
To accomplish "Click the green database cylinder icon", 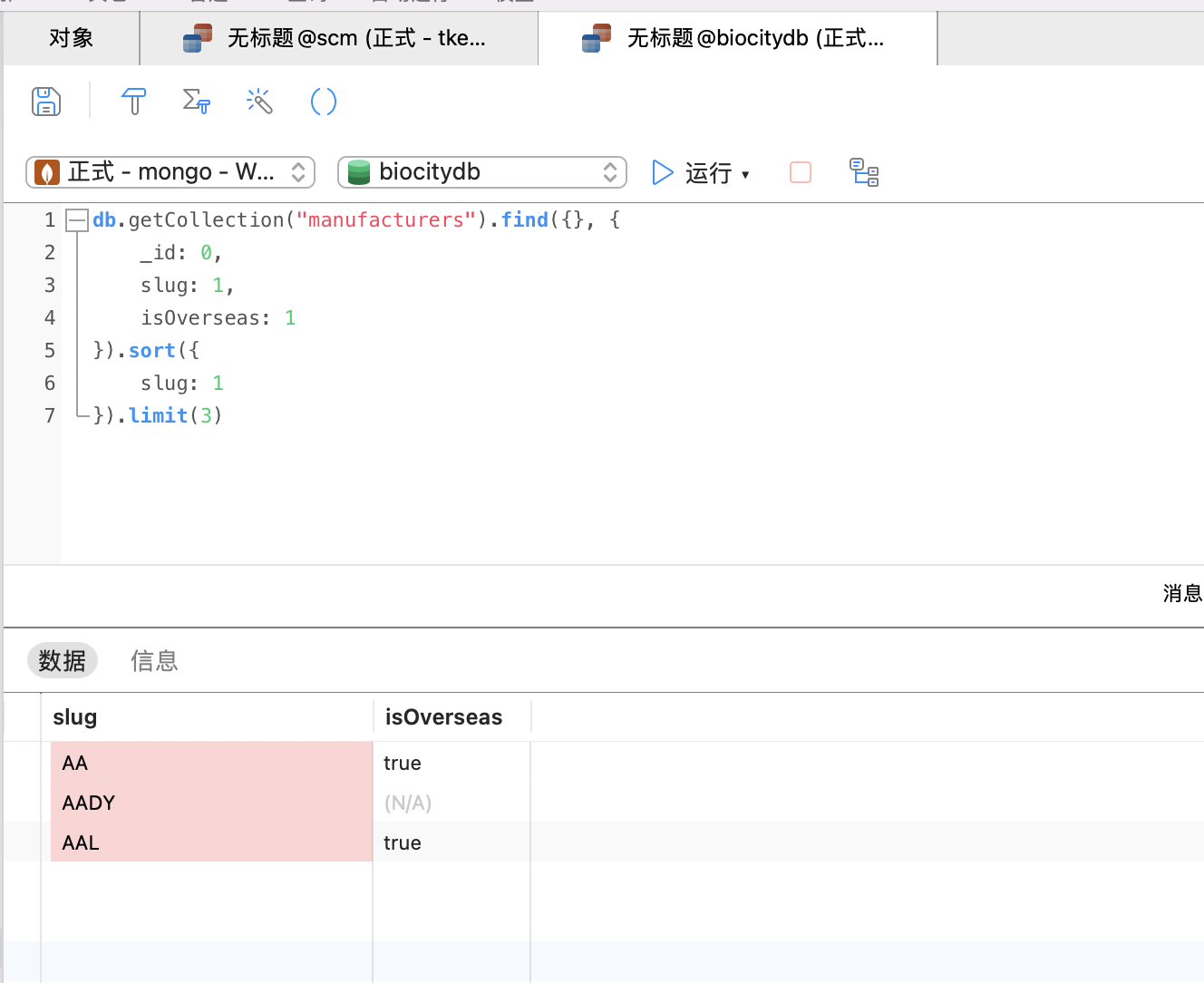I will click(359, 172).
